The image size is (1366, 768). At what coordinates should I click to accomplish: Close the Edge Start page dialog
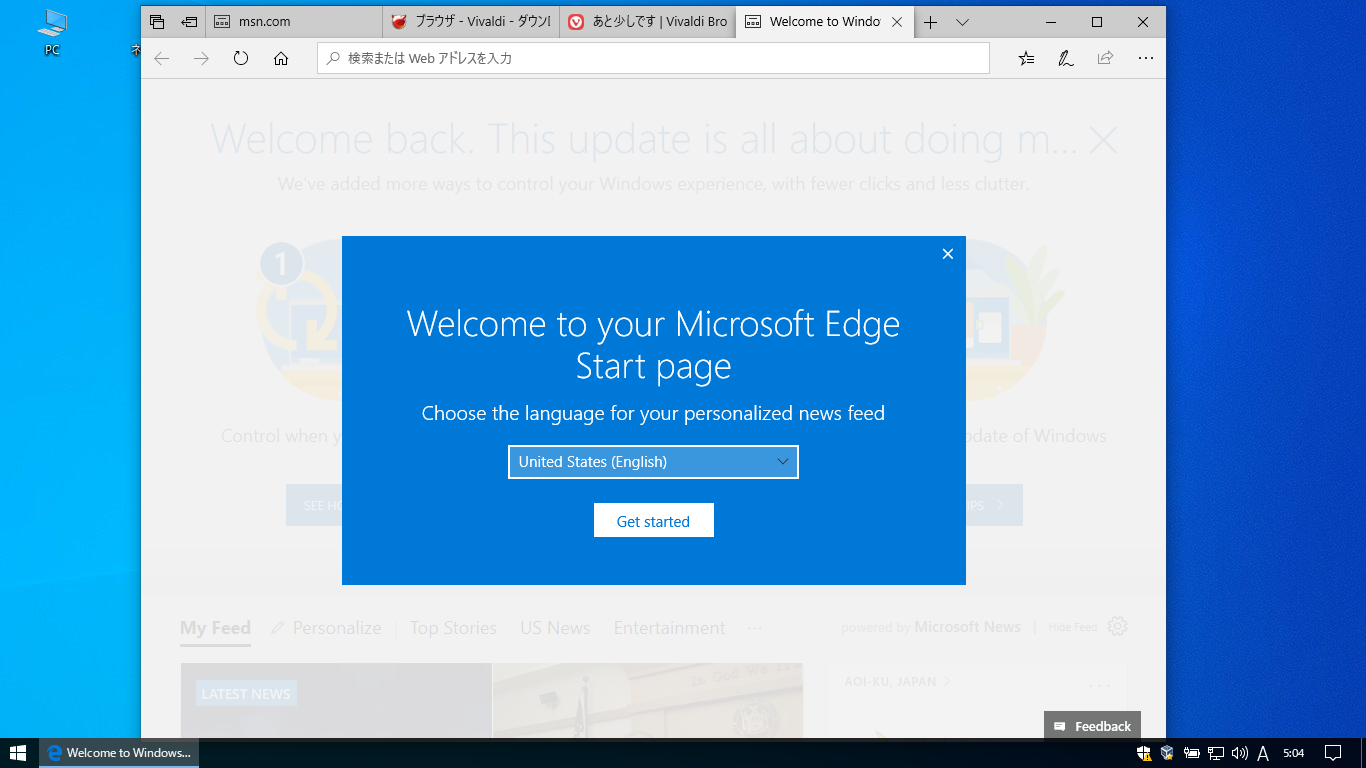pos(948,254)
